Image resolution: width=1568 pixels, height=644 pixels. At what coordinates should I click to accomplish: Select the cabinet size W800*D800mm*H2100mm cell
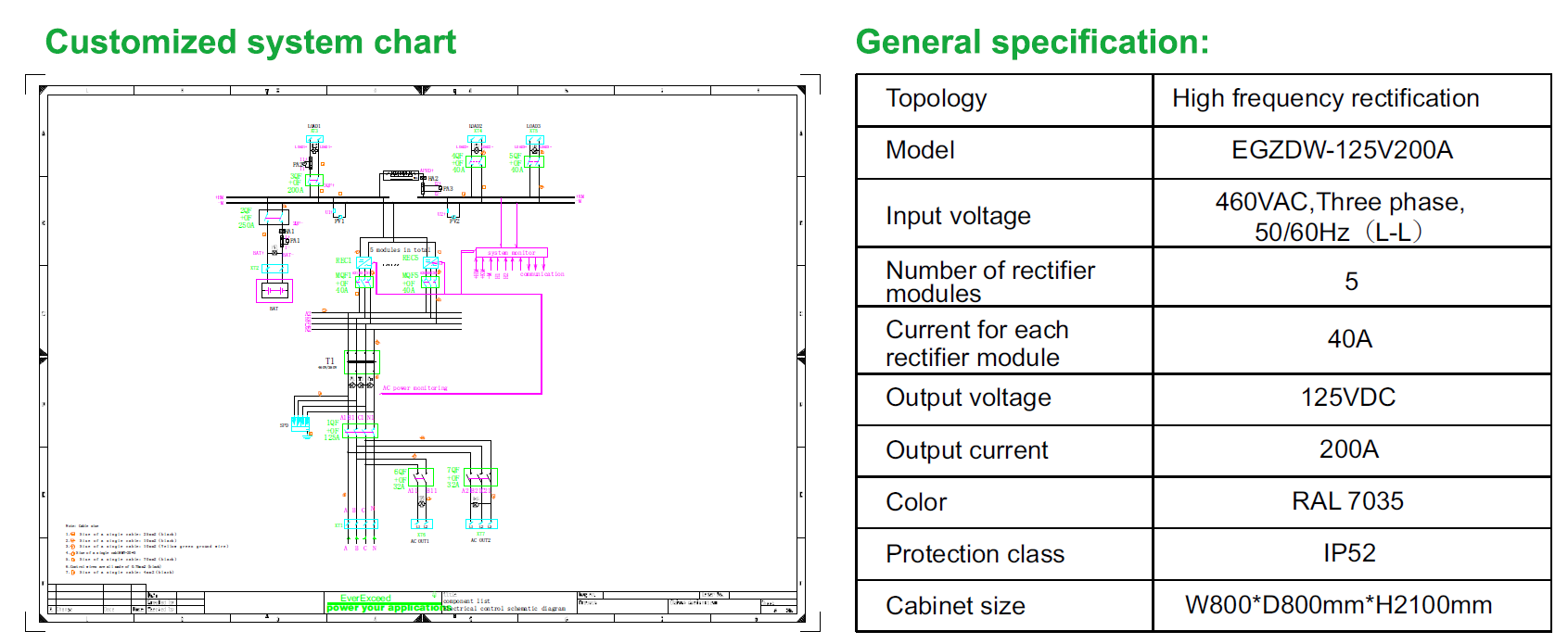click(x=1338, y=605)
